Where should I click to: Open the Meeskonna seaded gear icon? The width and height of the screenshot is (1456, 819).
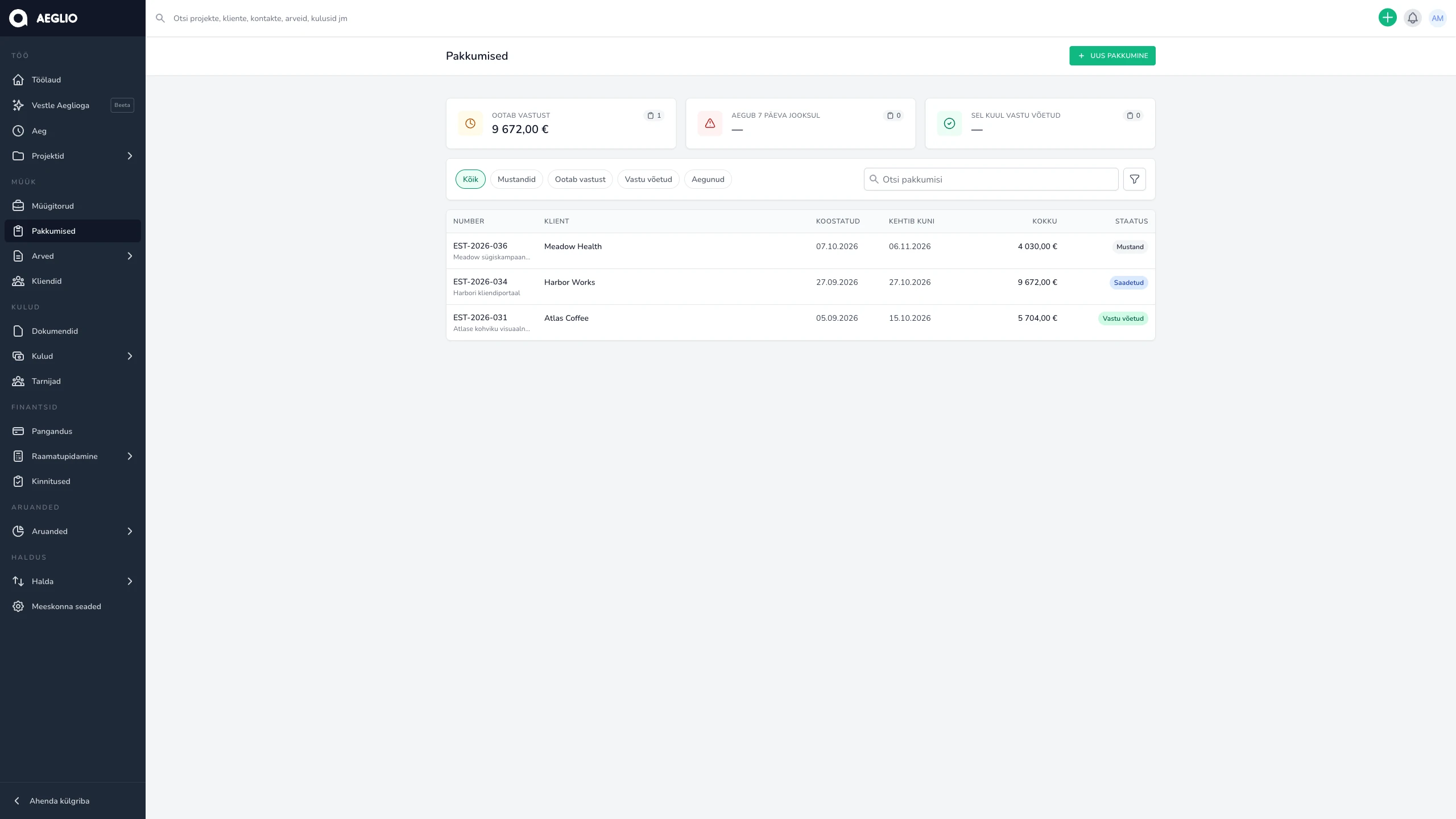tap(18, 606)
